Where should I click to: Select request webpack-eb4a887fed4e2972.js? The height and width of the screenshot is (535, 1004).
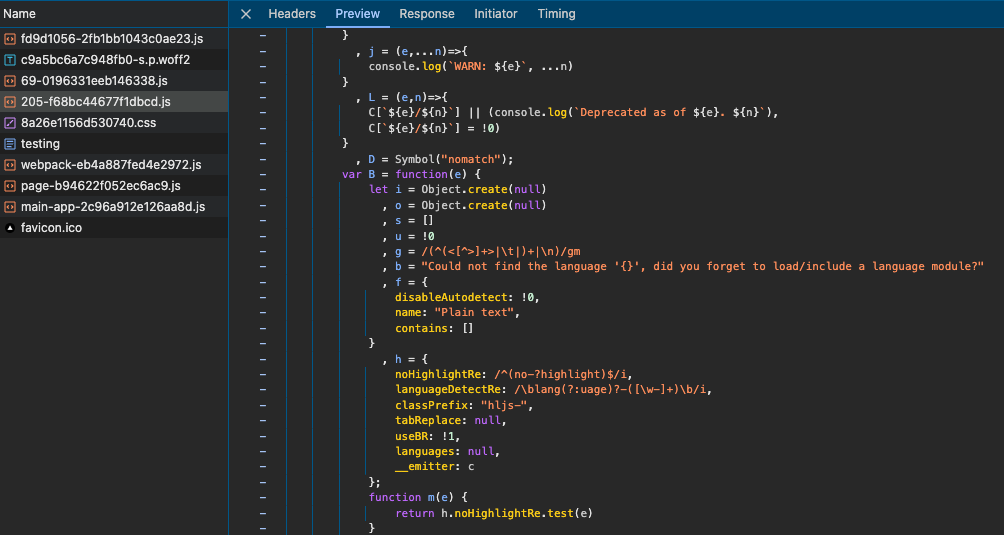pos(114,164)
